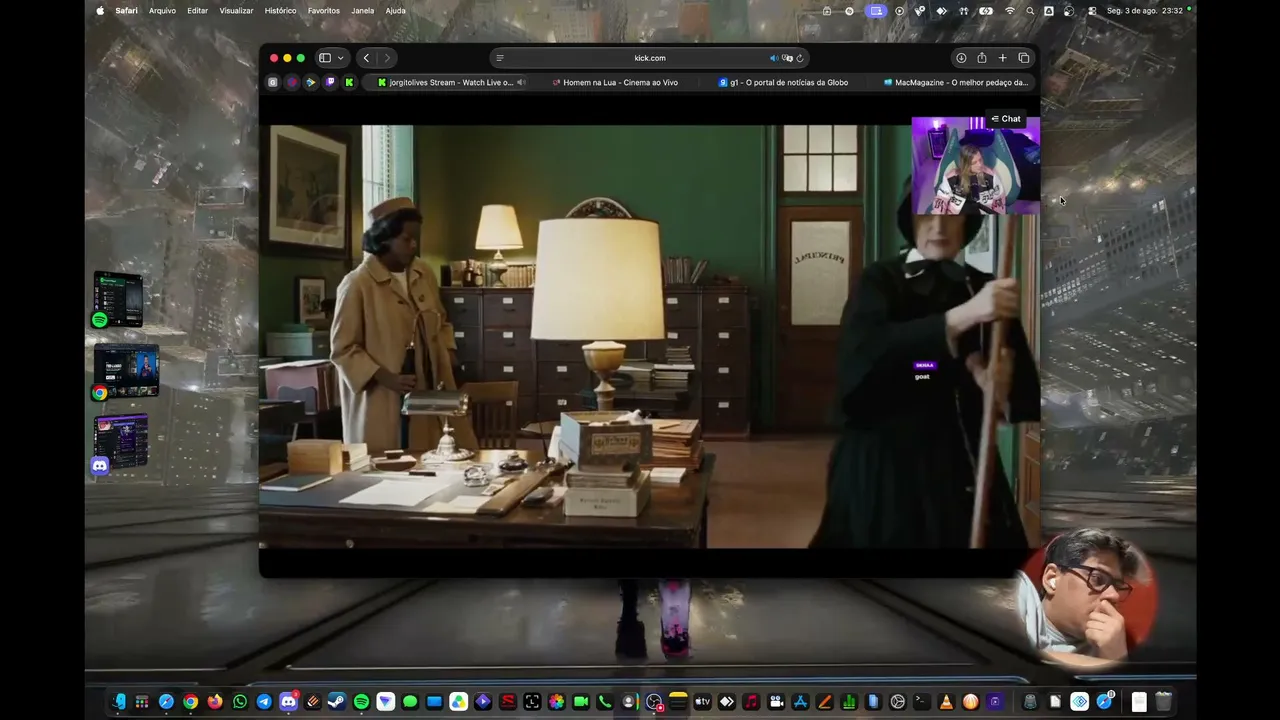Viewport: 1280px width, 720px height.
Task: Open VLC from the Dock
Action: [x=946, y=702]
